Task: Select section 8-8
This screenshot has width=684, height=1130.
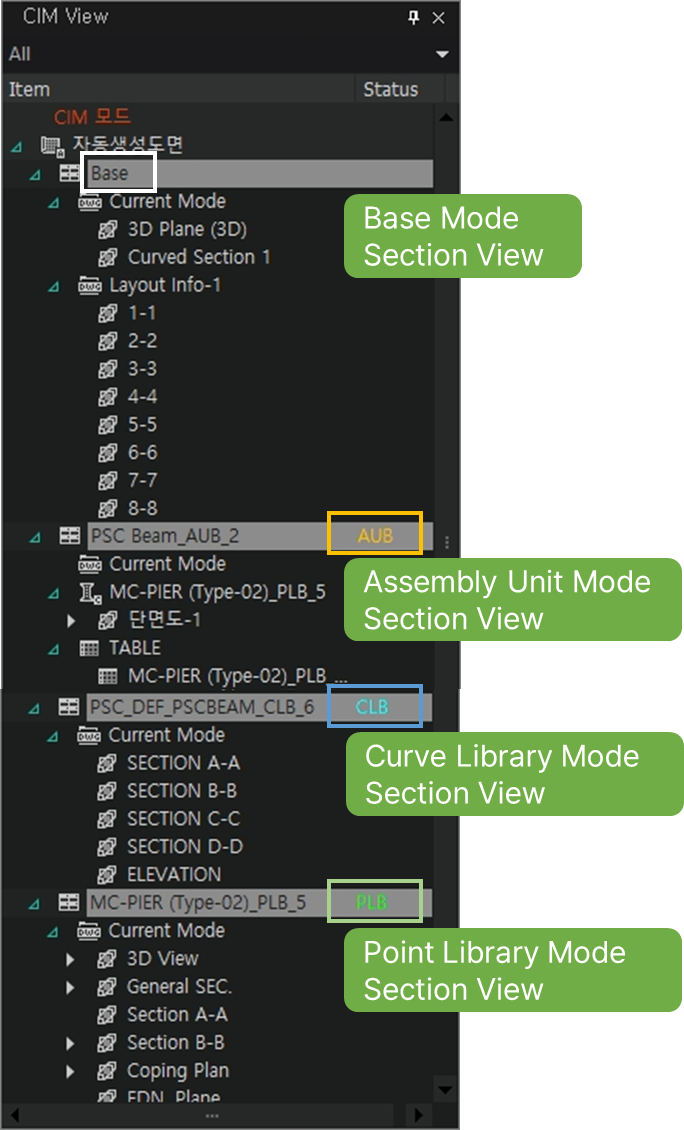Action: coord(142,508)
